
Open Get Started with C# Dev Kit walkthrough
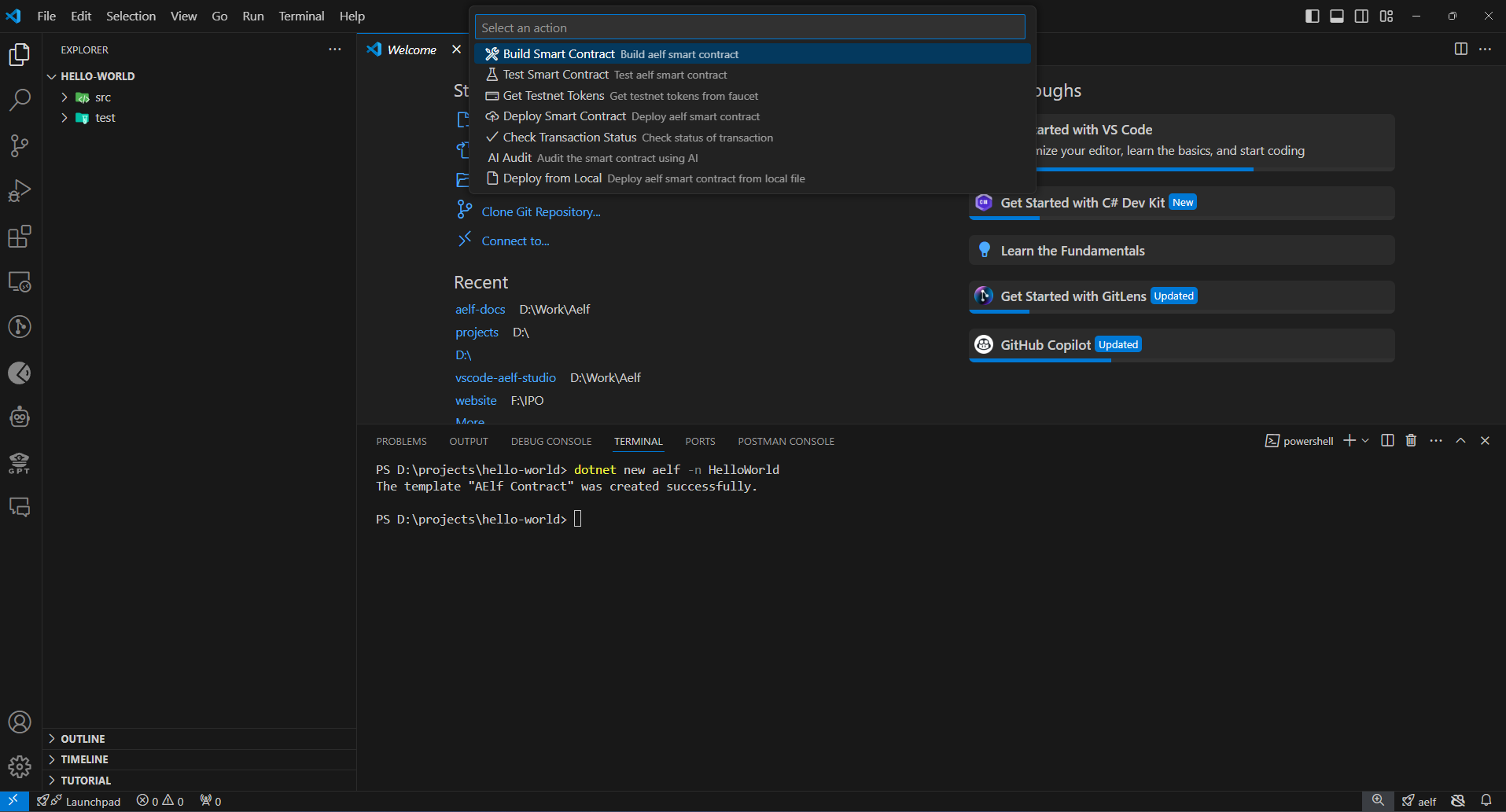(x=1182, y=203)
